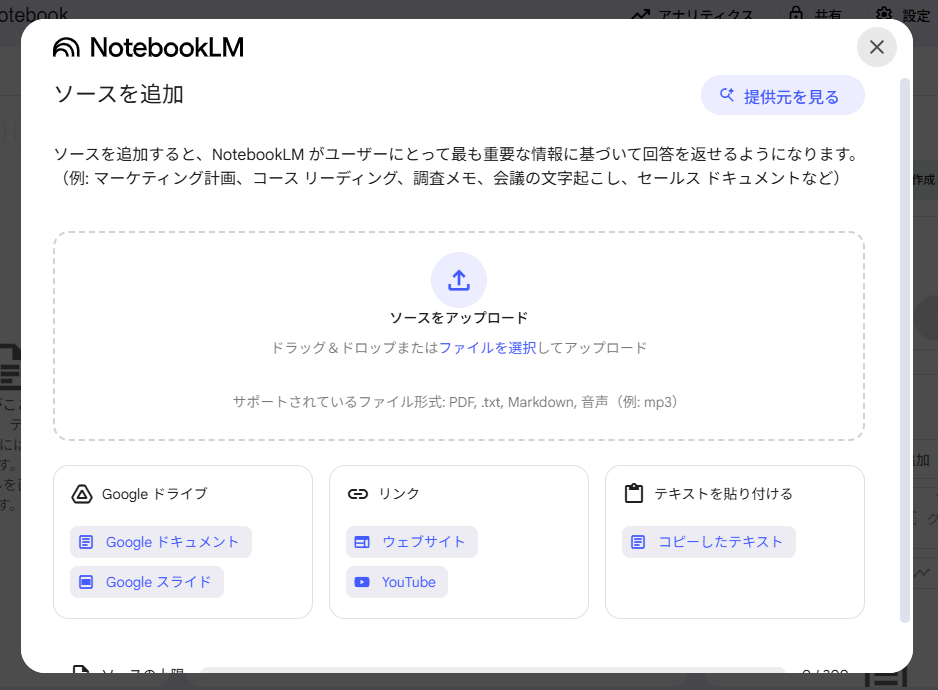The width and height of the screenshot is (938, 690).
Task: Choose ウェブサイト link source
Action: tap(412, 542)
